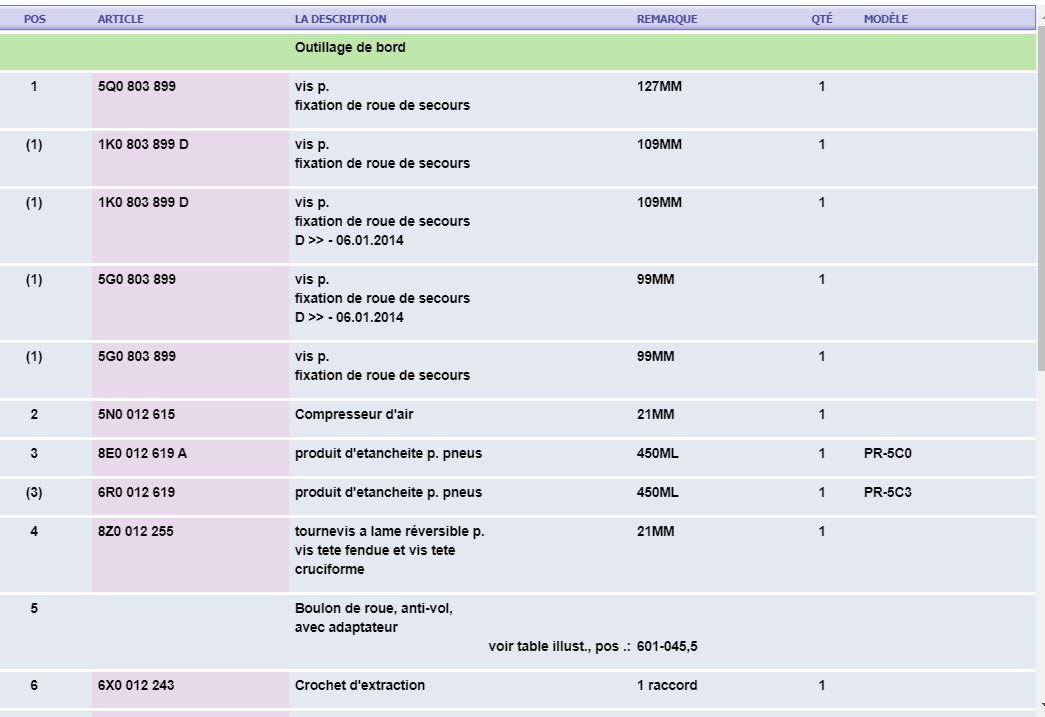Open article 8Z0 012 255
1045x717 pixels.
coord(135,531)
